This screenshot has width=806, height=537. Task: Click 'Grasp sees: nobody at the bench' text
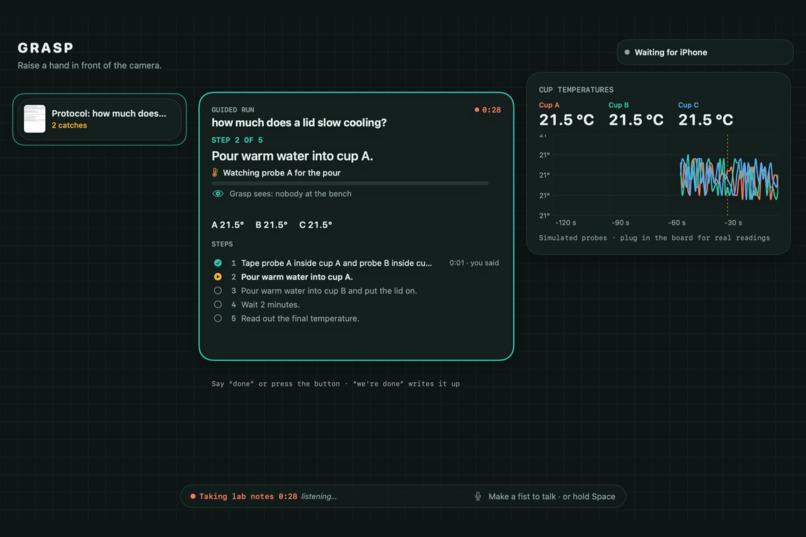click(x=290, y=194)
